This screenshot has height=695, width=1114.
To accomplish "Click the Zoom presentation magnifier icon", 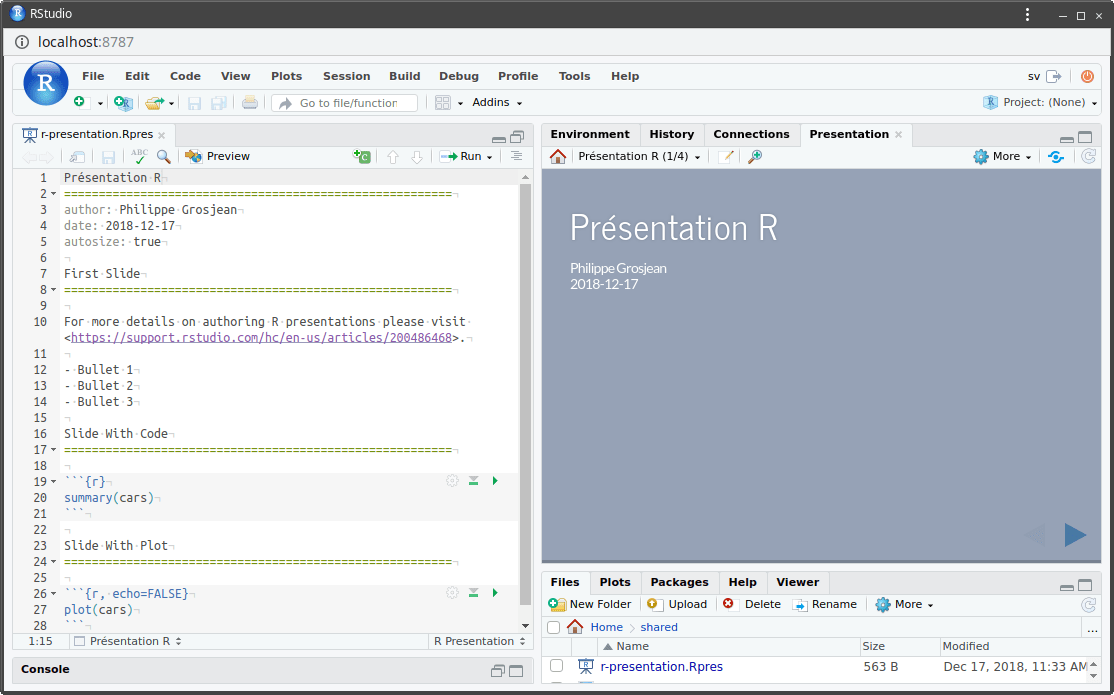I will (755, 156).
